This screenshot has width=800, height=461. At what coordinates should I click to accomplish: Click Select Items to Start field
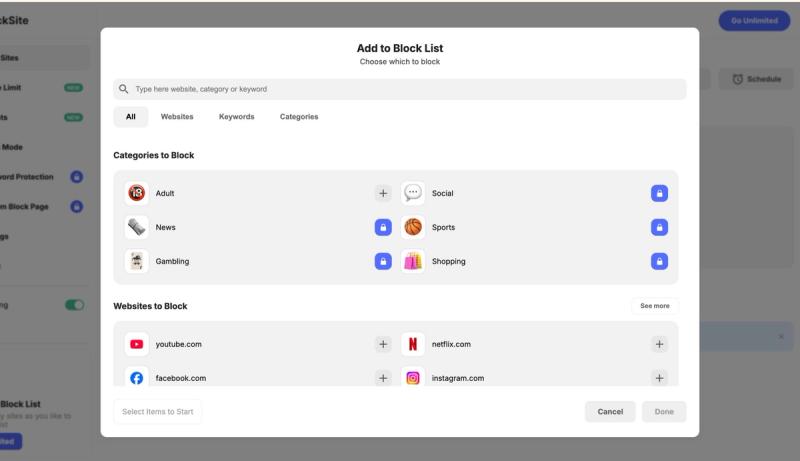pos(158,412)
